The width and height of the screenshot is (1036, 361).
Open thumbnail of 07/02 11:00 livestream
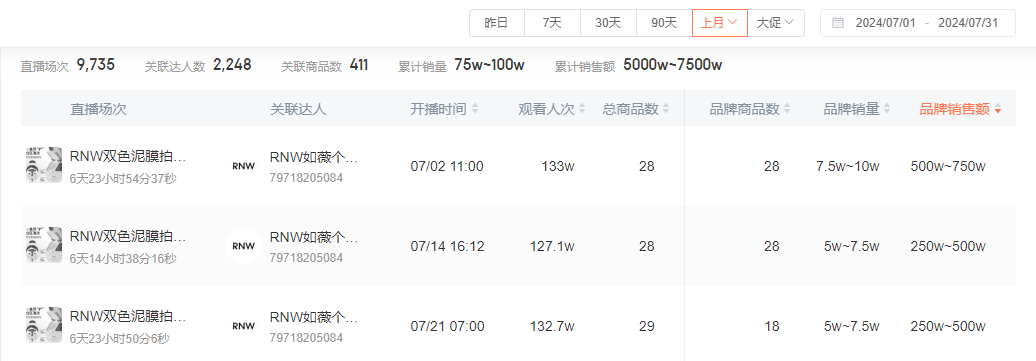[44, 165]
